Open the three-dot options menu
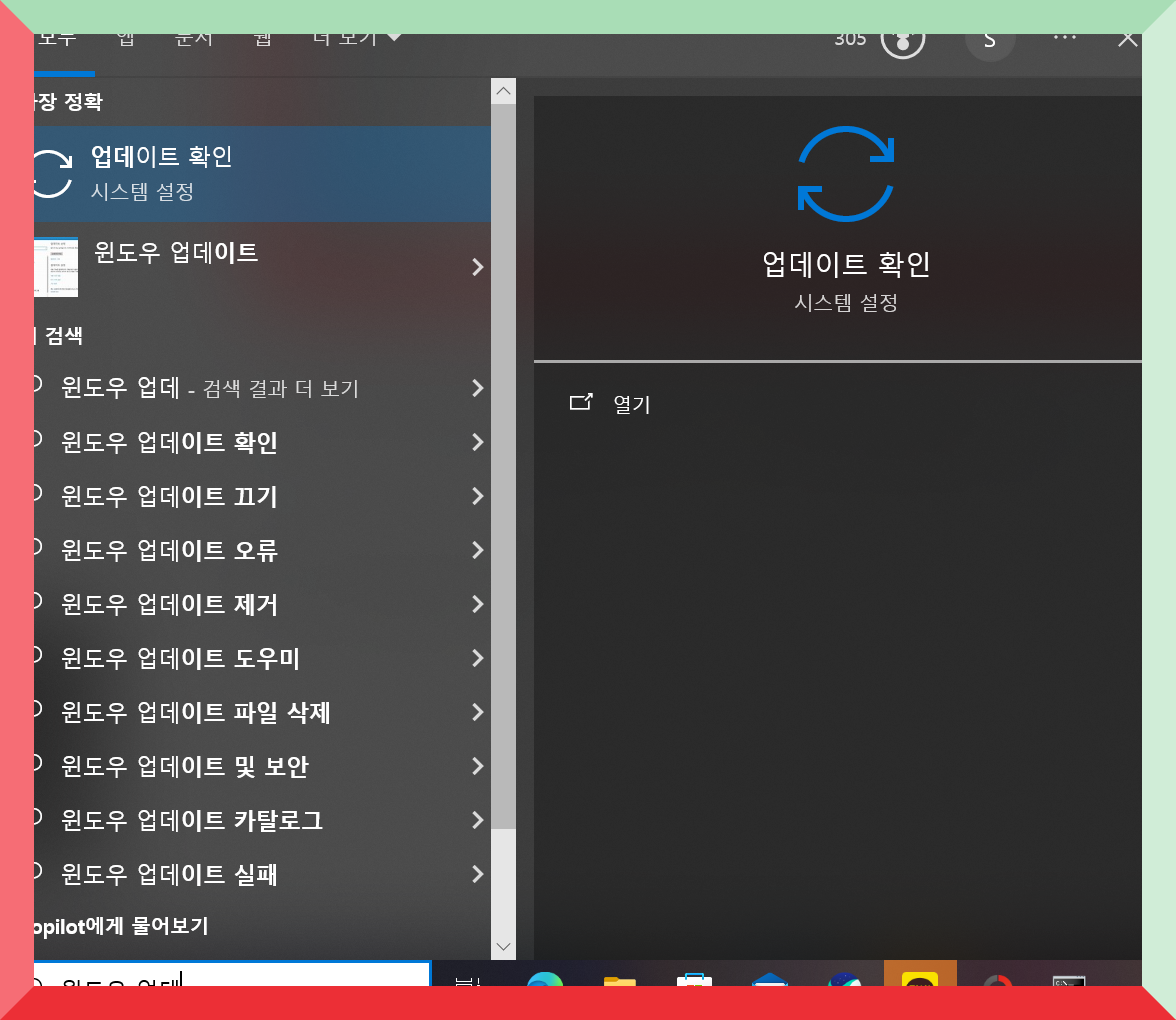1176x1020 pixels. (x=1065, y=38)
